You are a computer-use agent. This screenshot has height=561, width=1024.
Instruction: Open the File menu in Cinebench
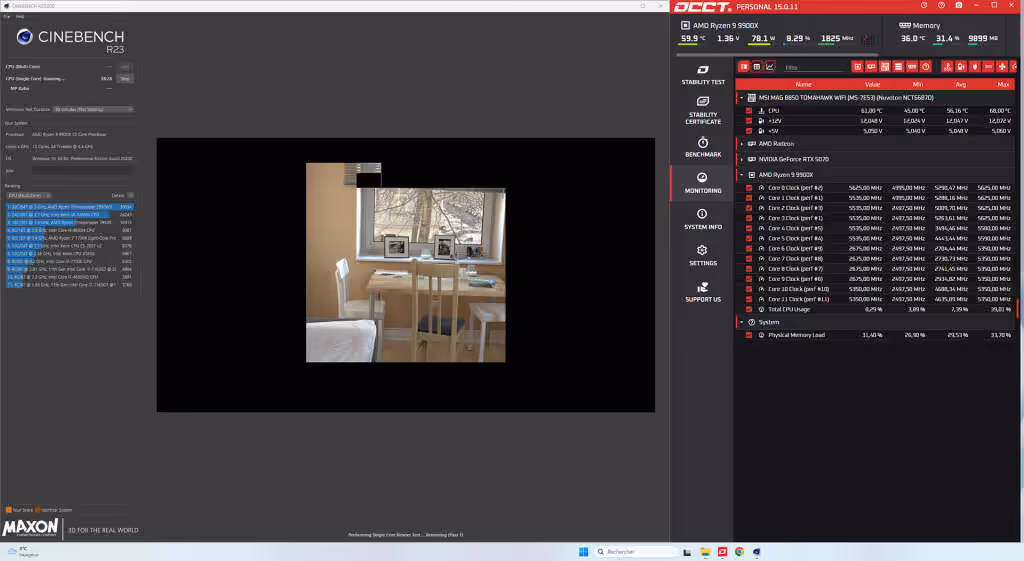[x=7, y=17]
